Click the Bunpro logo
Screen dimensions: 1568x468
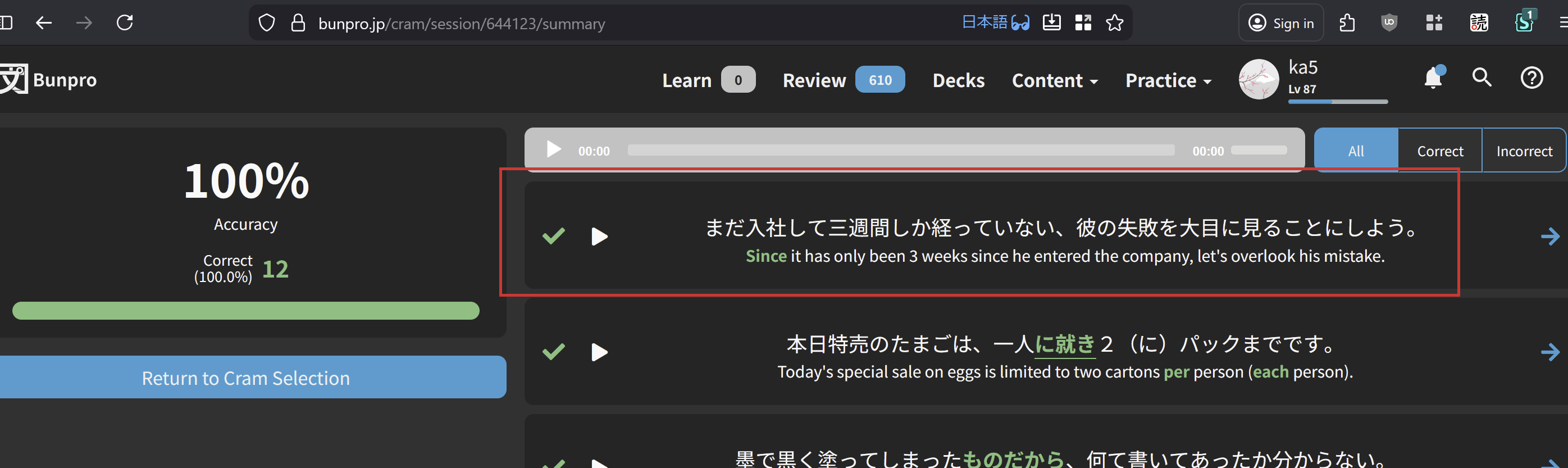coord(49,80)
